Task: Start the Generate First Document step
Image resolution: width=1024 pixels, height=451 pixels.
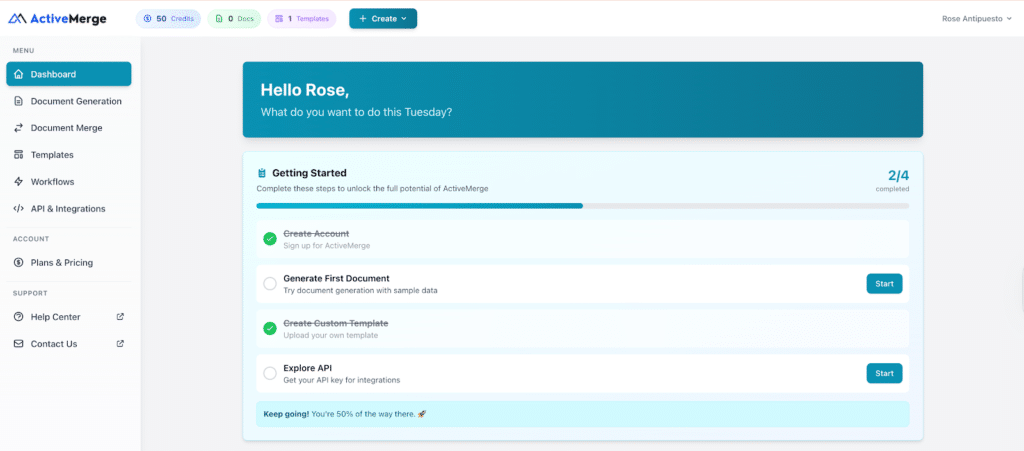Action: point(884,284)
